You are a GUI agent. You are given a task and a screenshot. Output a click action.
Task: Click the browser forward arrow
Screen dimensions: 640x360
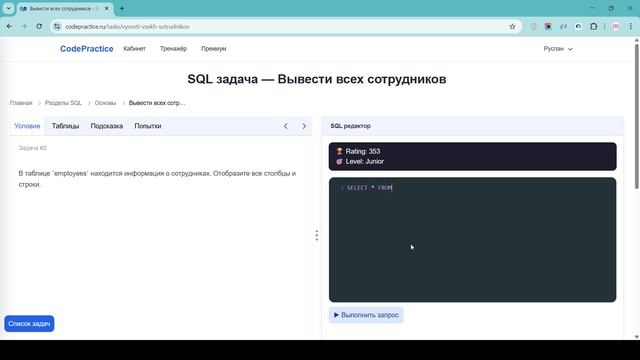pyautogui.click(x=24, y=27)
